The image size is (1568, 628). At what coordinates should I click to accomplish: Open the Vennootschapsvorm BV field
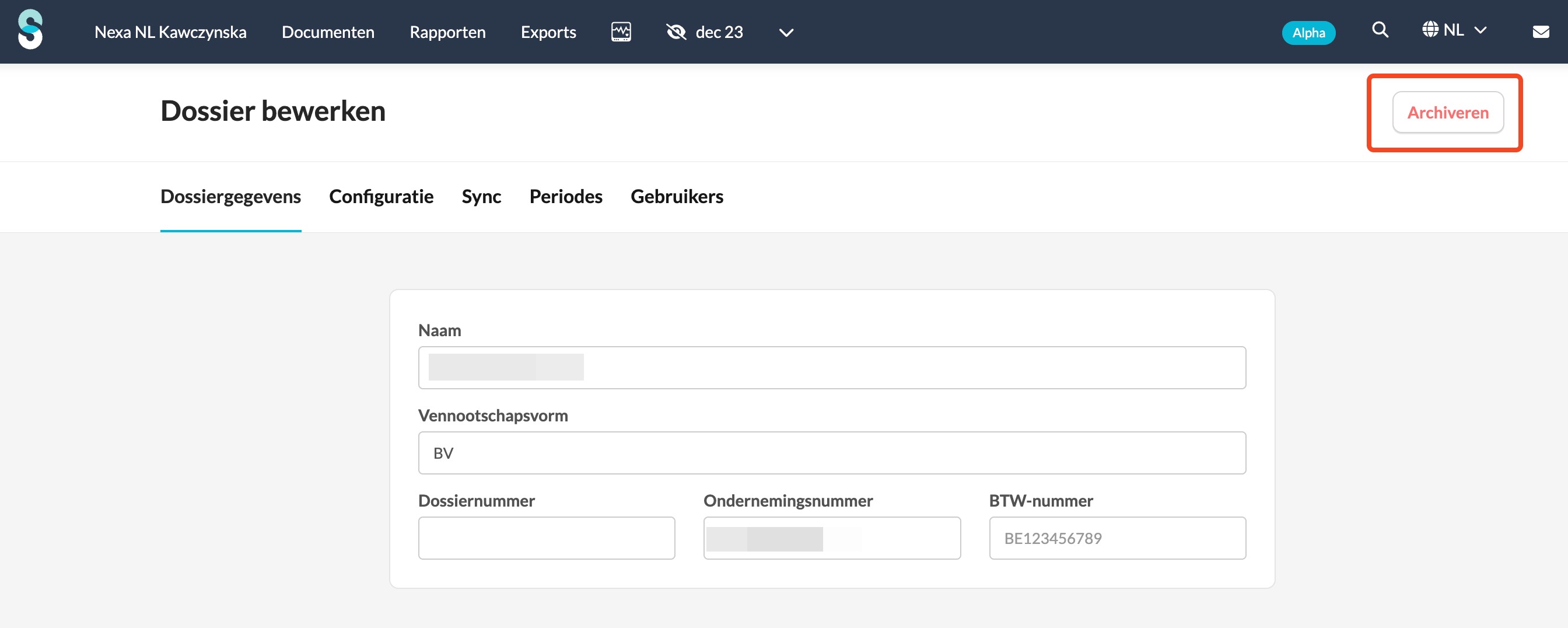(x=831, y=453)
